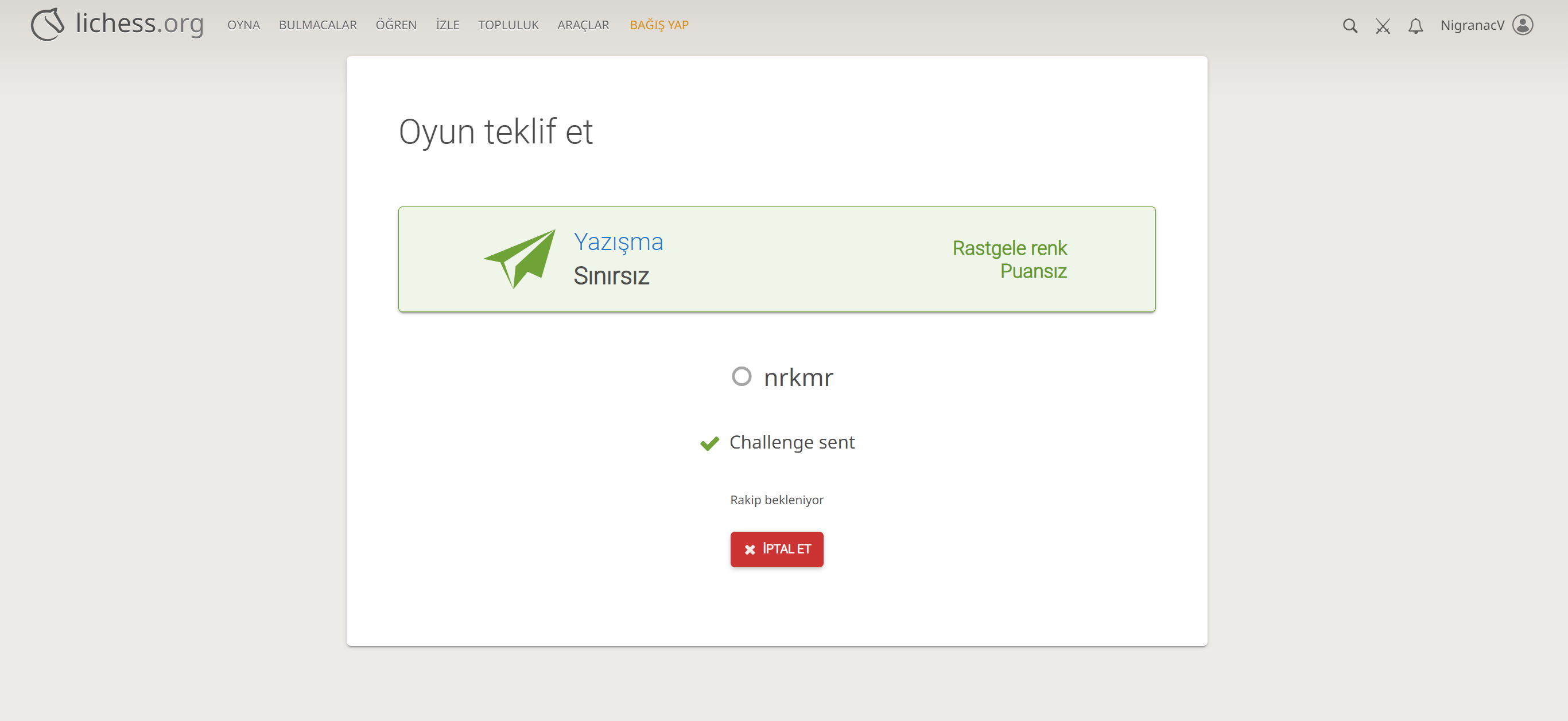Image resolution: width=1568 pixels, height=721 pixels.
Task: Click the Yazışma variant link
Action: click(x=618, y=242)
